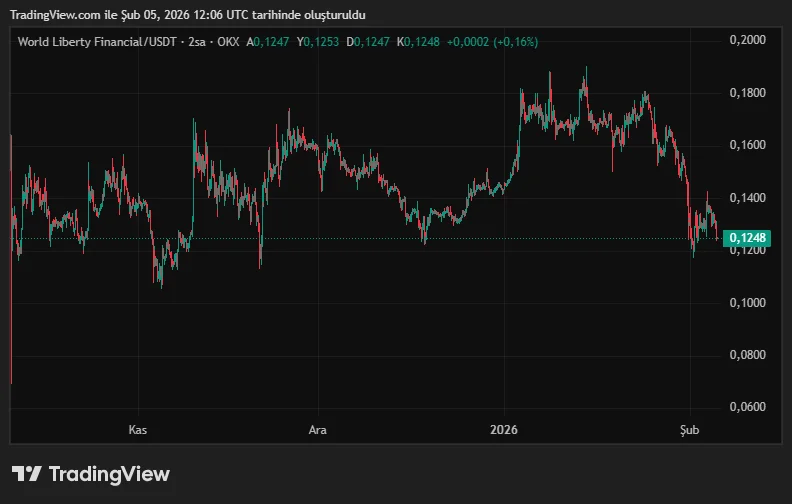Click the 0,1800 price scale label
The image size is (792, 504).
(748, 93)
